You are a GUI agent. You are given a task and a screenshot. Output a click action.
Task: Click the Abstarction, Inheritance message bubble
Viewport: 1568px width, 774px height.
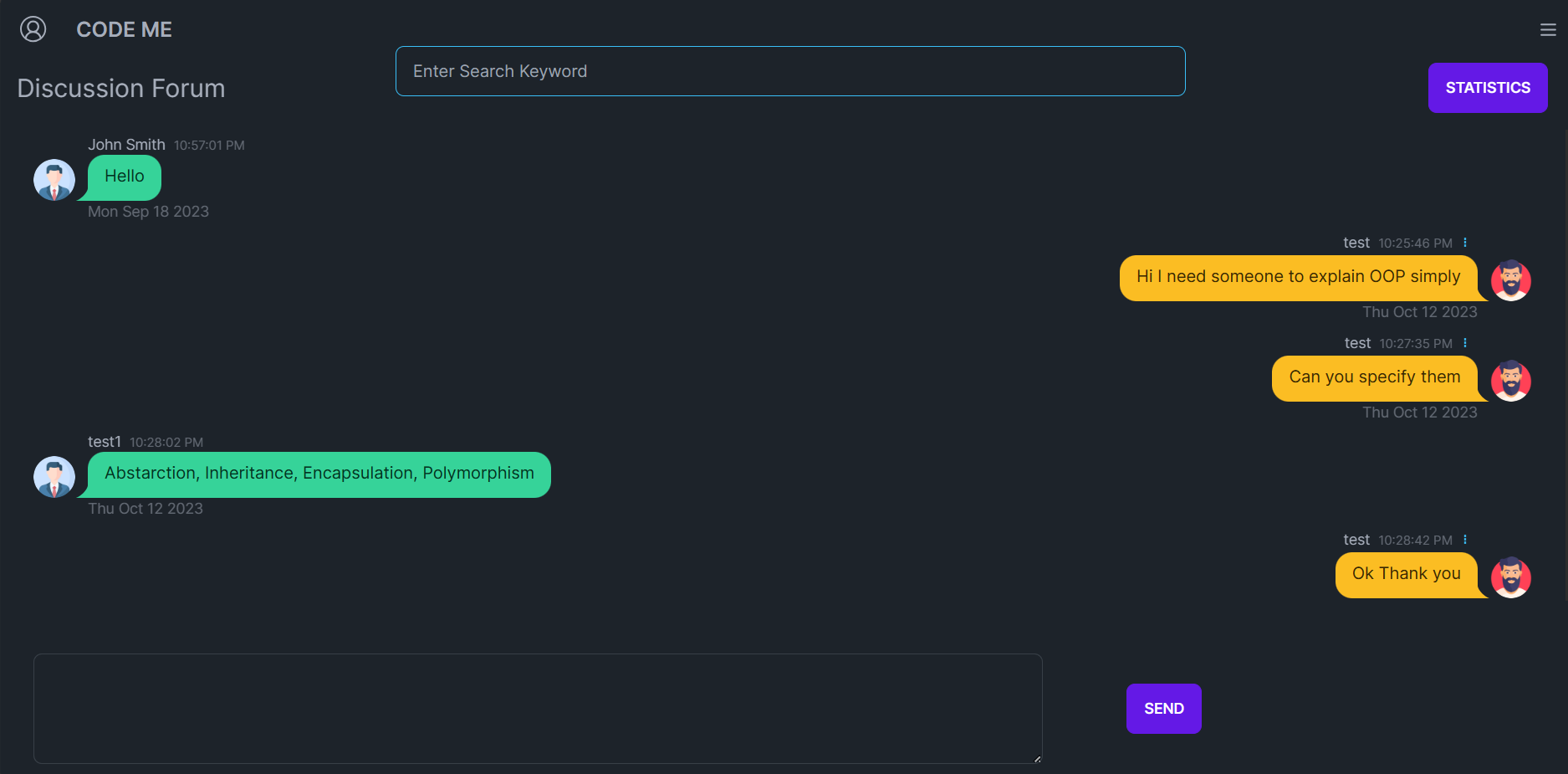319,474
